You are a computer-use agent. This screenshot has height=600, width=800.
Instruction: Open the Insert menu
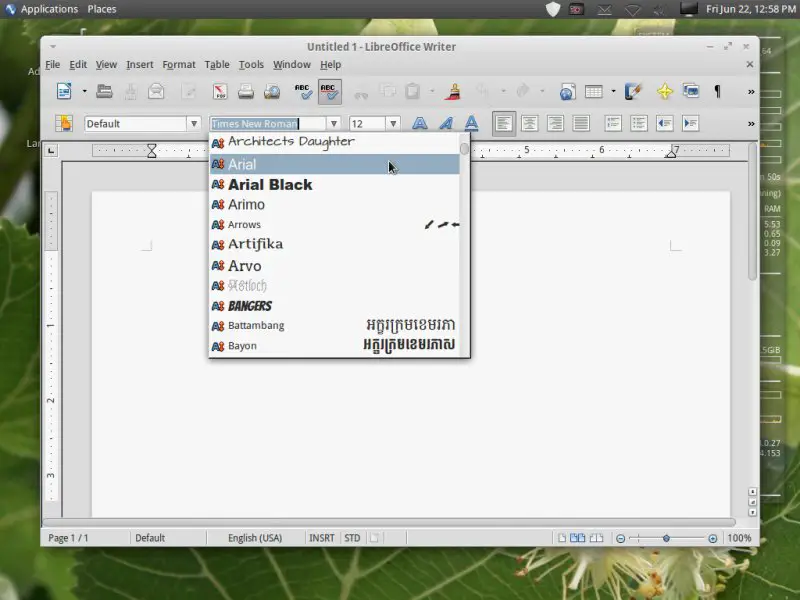tap(140, 65)
